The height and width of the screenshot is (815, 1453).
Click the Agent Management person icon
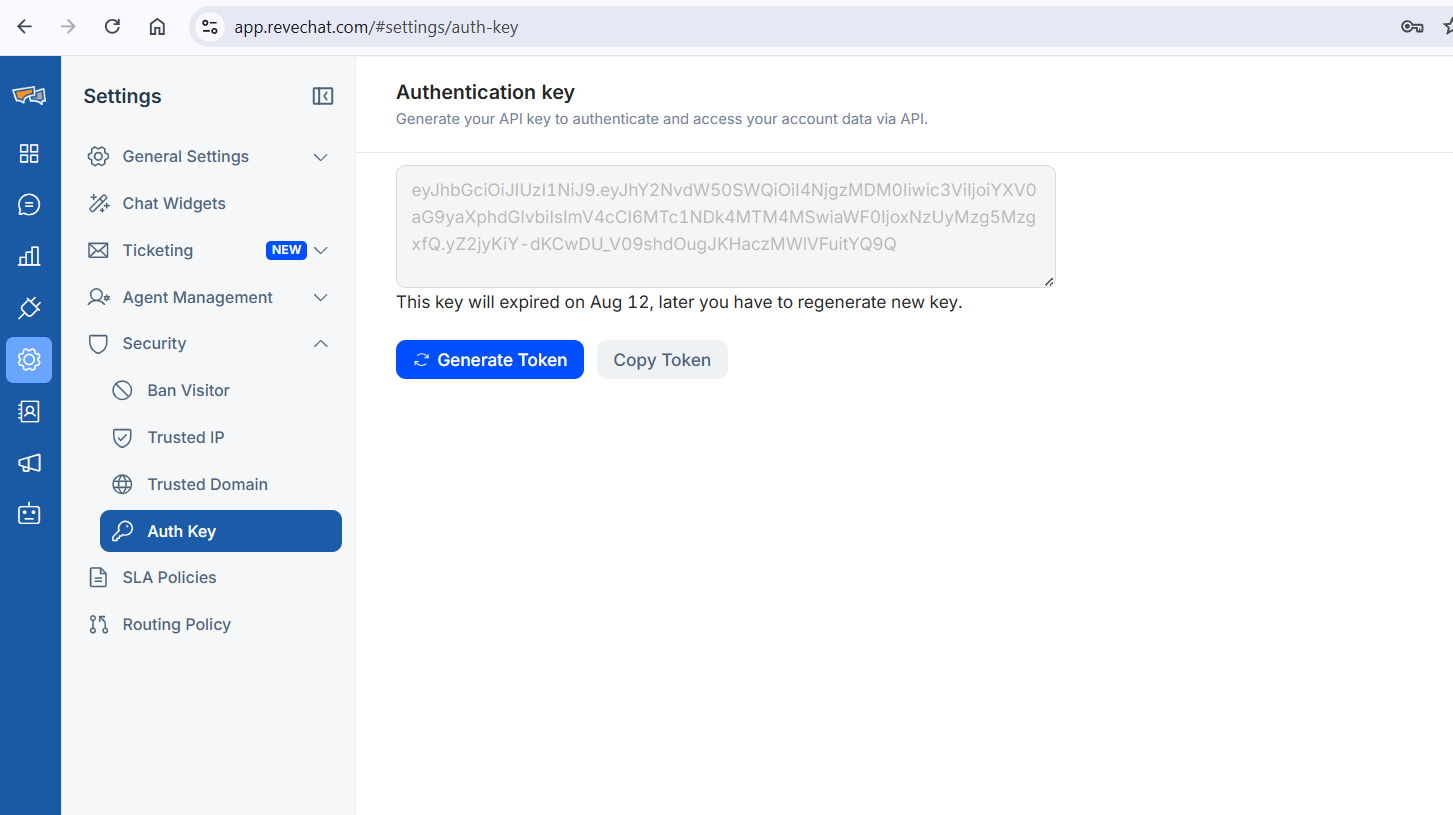(x=98, y=297)
